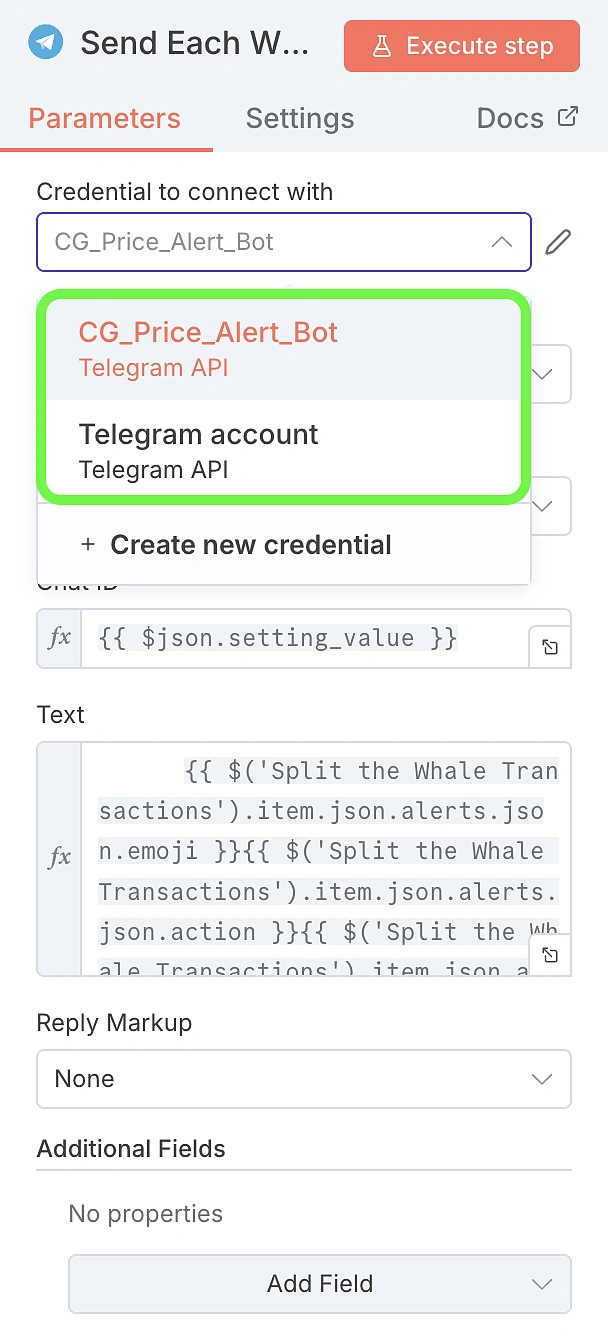
Task: Click the node title Send Each W...
Action: coord(195,43)
